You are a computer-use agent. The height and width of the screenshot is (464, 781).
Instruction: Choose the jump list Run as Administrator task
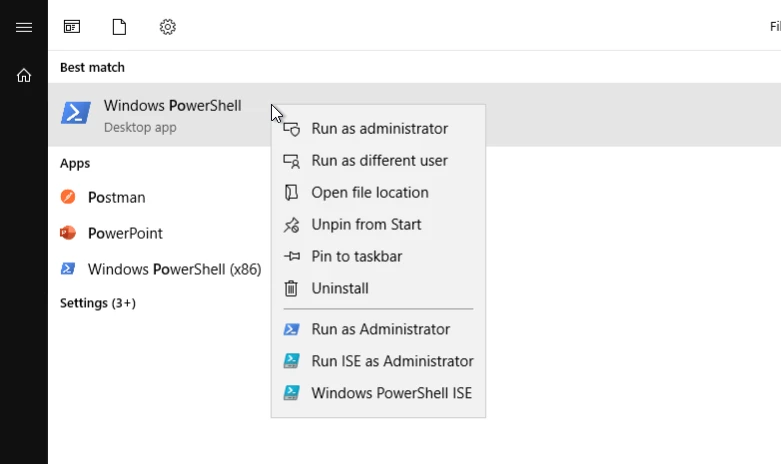[379, 329]
